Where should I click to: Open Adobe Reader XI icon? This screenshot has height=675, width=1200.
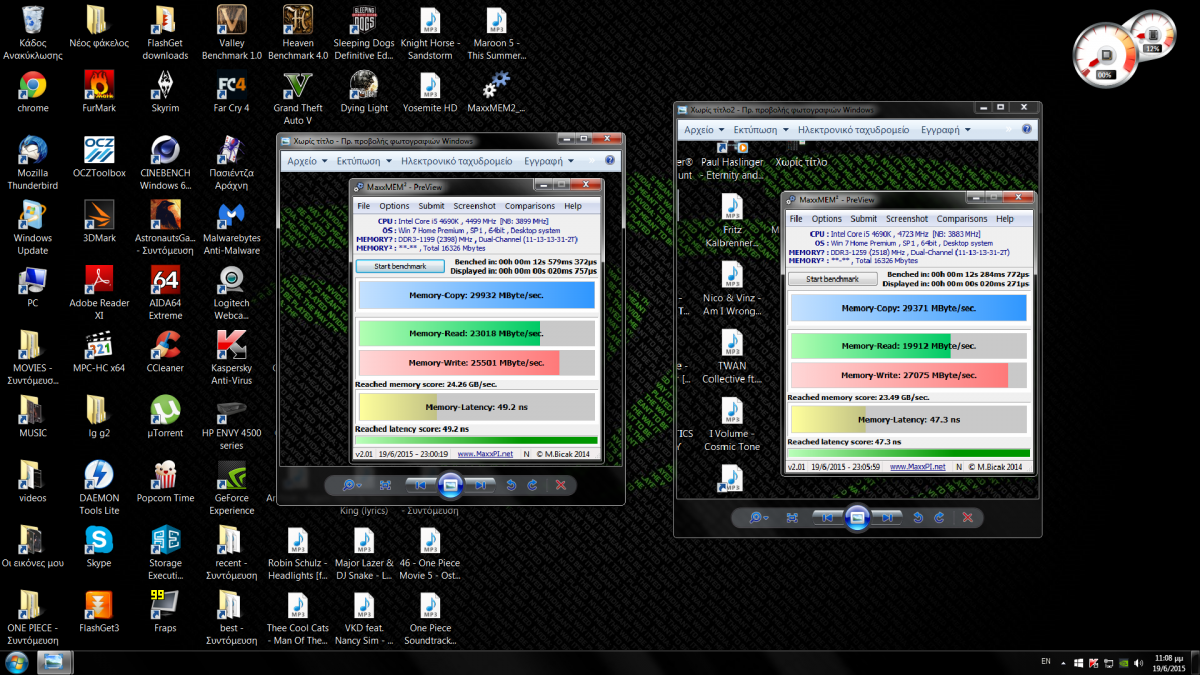(x=99, y=293)
